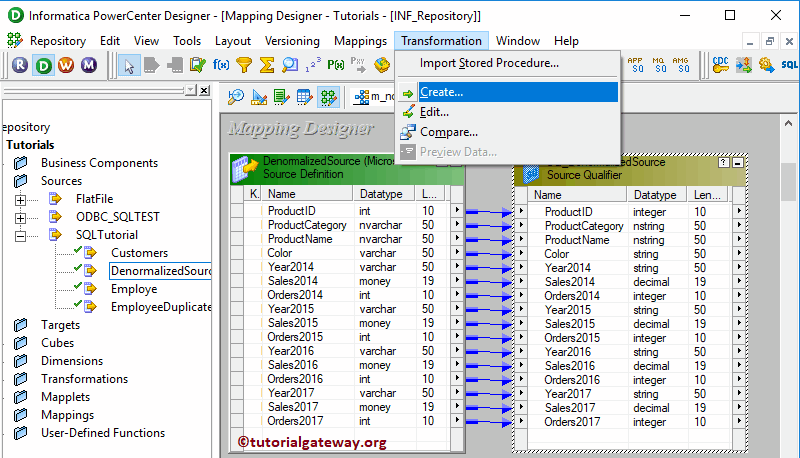Select the Employe source in tree
The image size is (800, 458).
point(134,289)
